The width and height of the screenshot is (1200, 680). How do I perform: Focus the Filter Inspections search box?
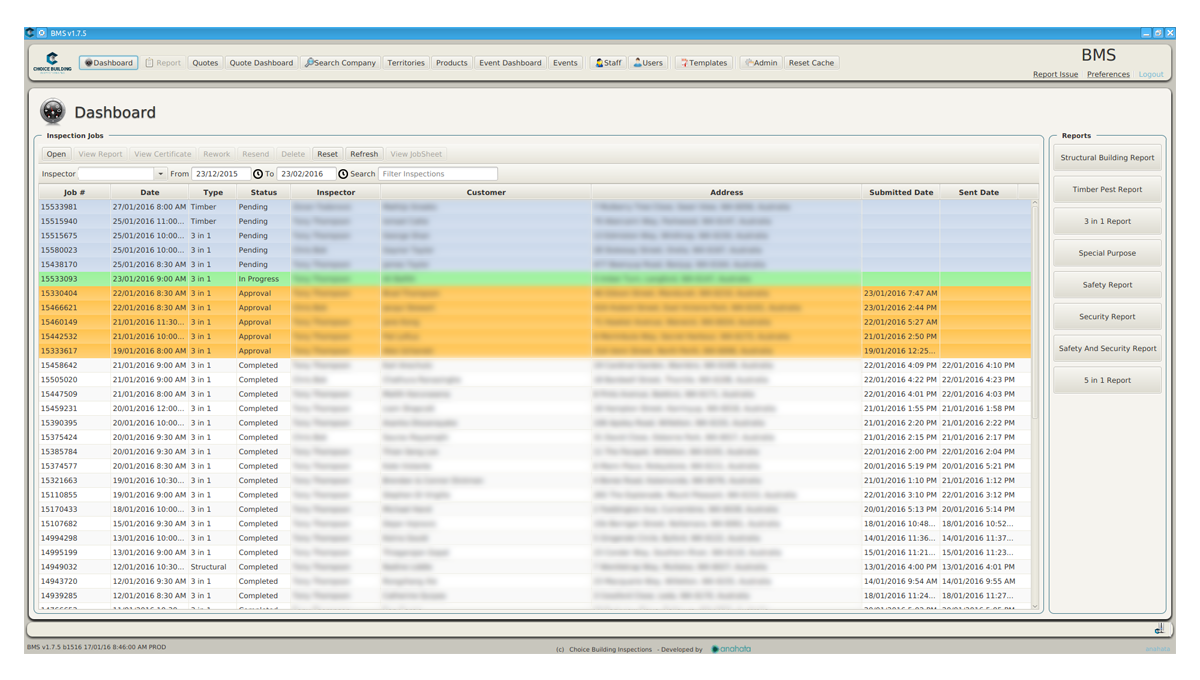pyautogui.click(x=438, y=174)
